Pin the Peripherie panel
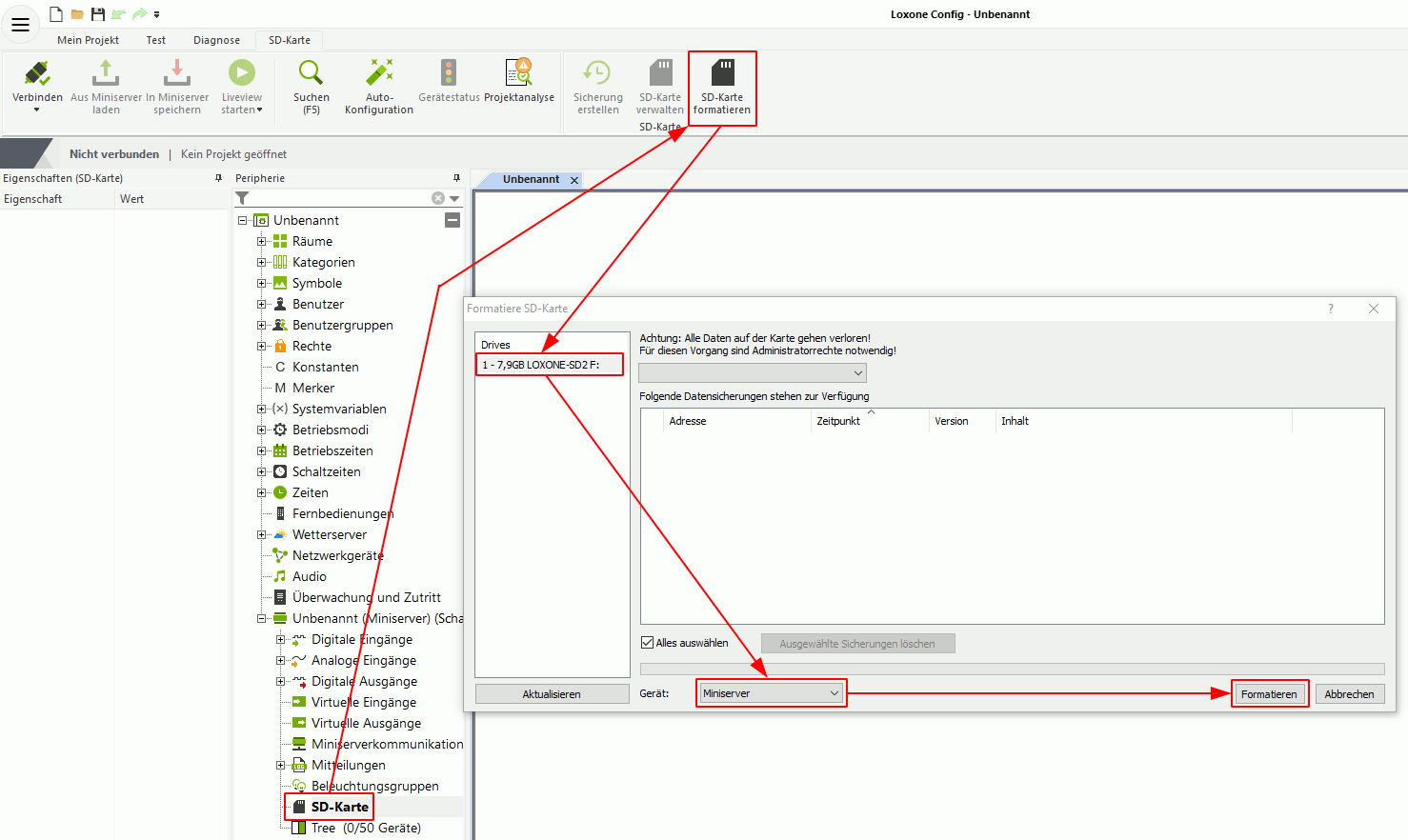Screen dimensions: 1408x840 click(x=456, y=178)
